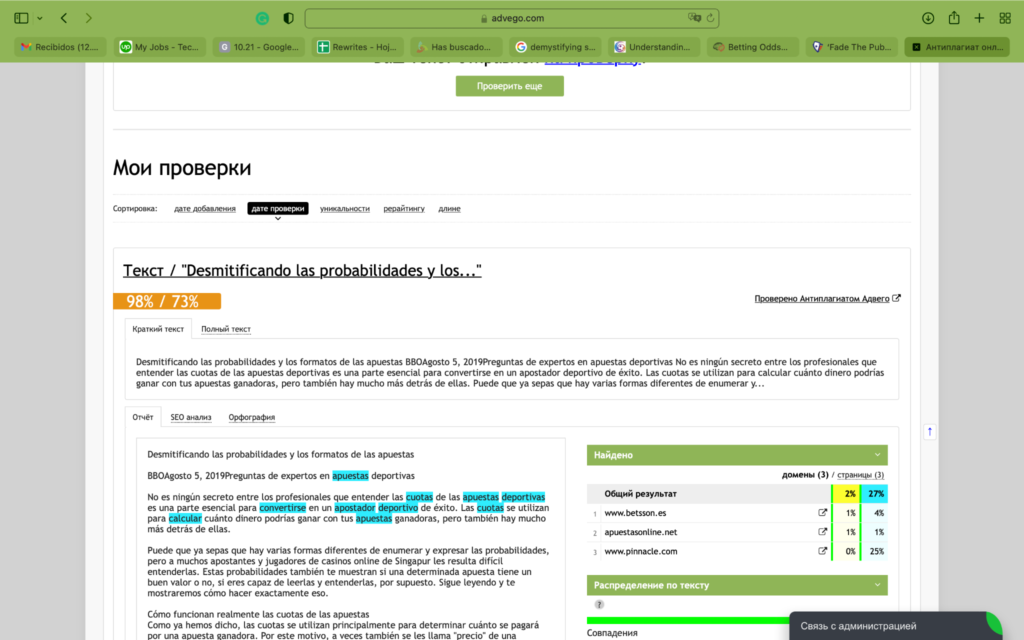Sort checks by уникальности

pyautogui.click(x=345, y=209)
